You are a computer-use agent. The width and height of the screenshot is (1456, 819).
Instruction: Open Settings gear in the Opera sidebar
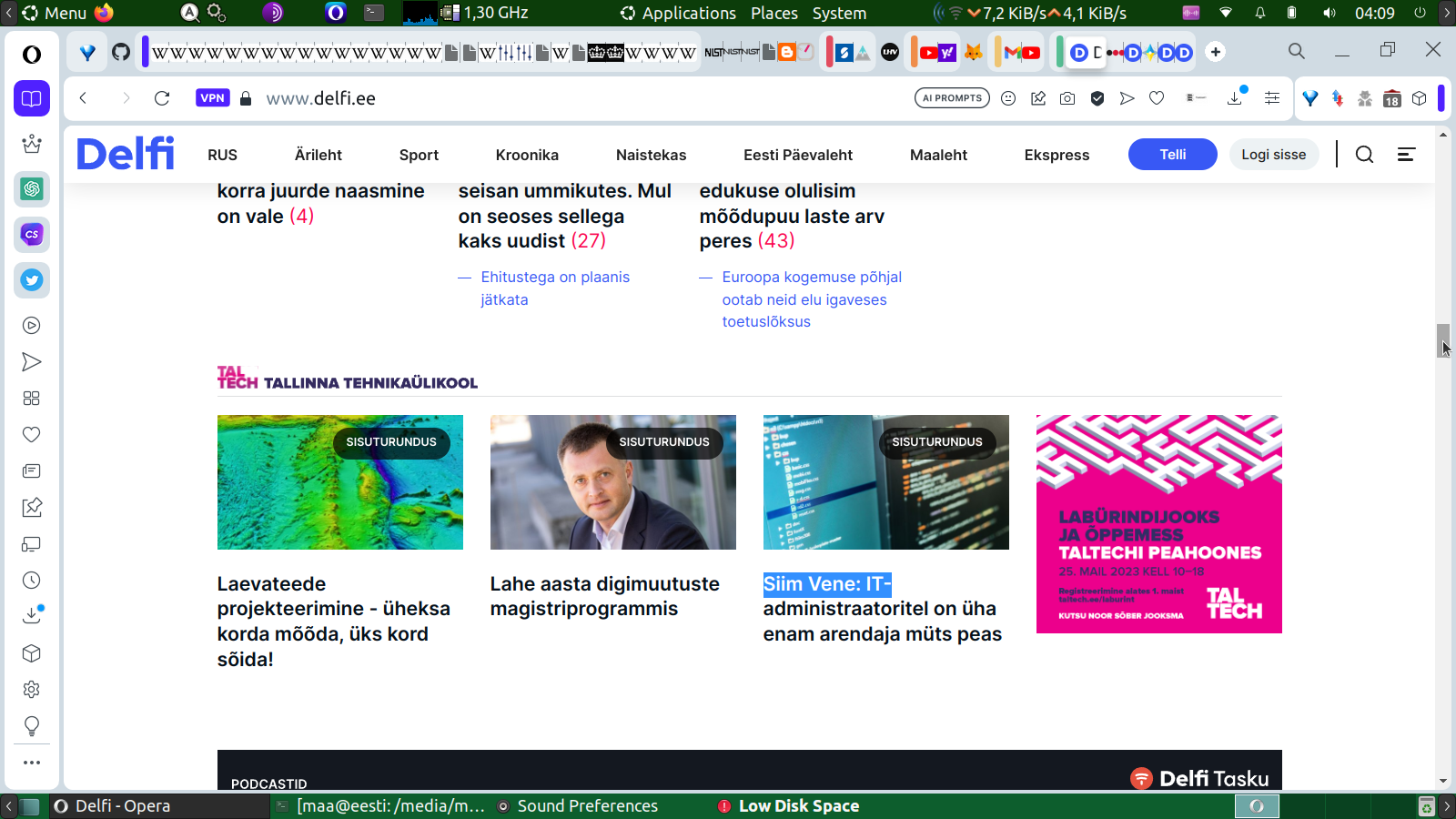32,690
